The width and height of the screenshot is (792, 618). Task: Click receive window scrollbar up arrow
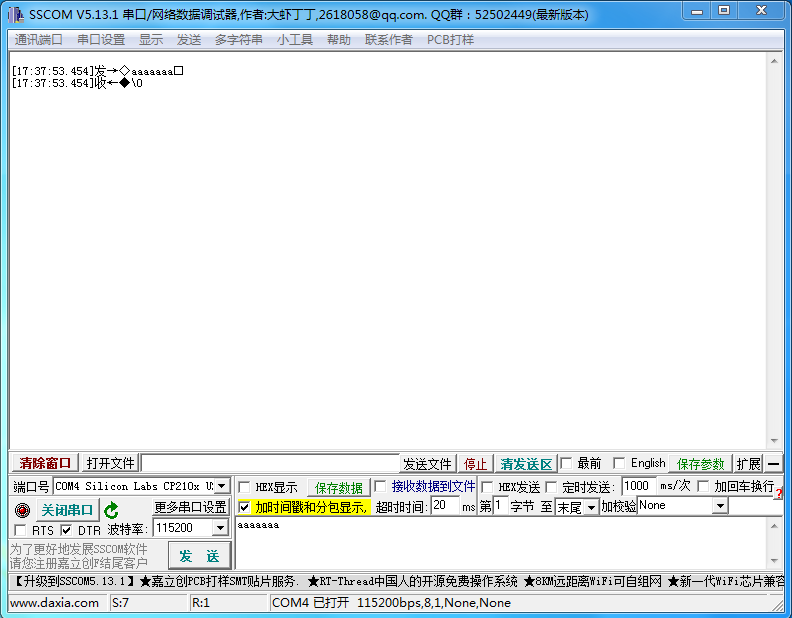pyautogui.click(x=774, y=61)
